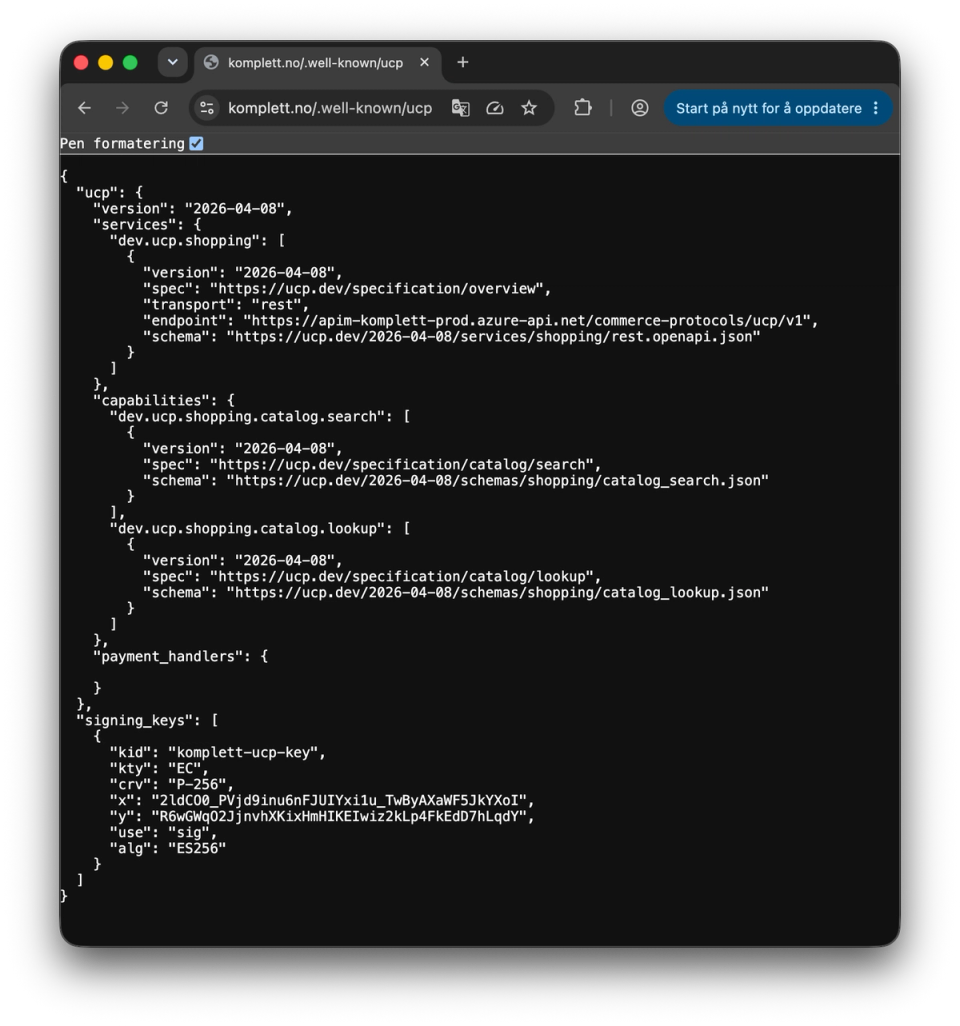Click the "y" key coordinate value
The image size is (960, 1026).
pyautogui.click(x=339, y=817)
